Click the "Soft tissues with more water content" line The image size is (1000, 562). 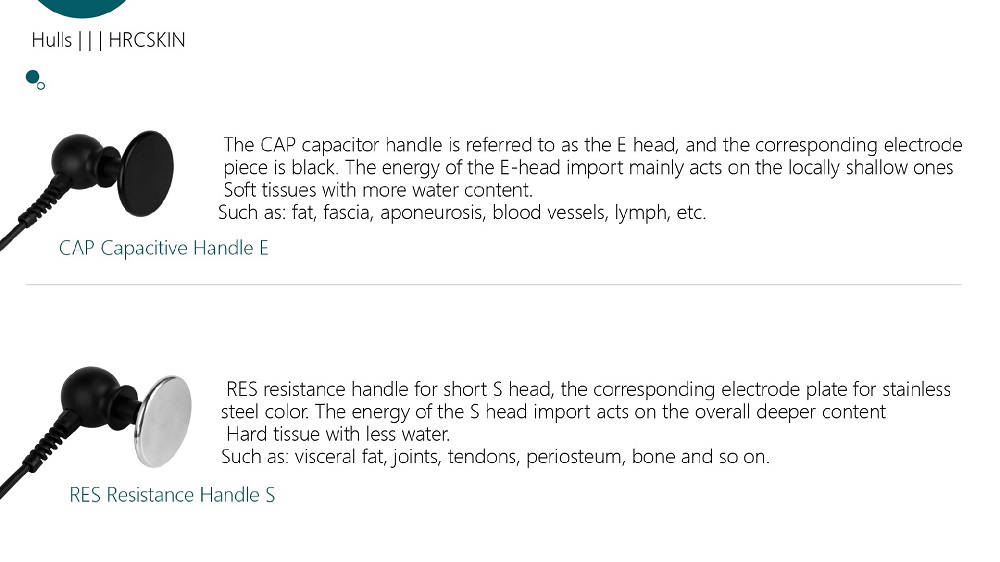coord(378,190)
